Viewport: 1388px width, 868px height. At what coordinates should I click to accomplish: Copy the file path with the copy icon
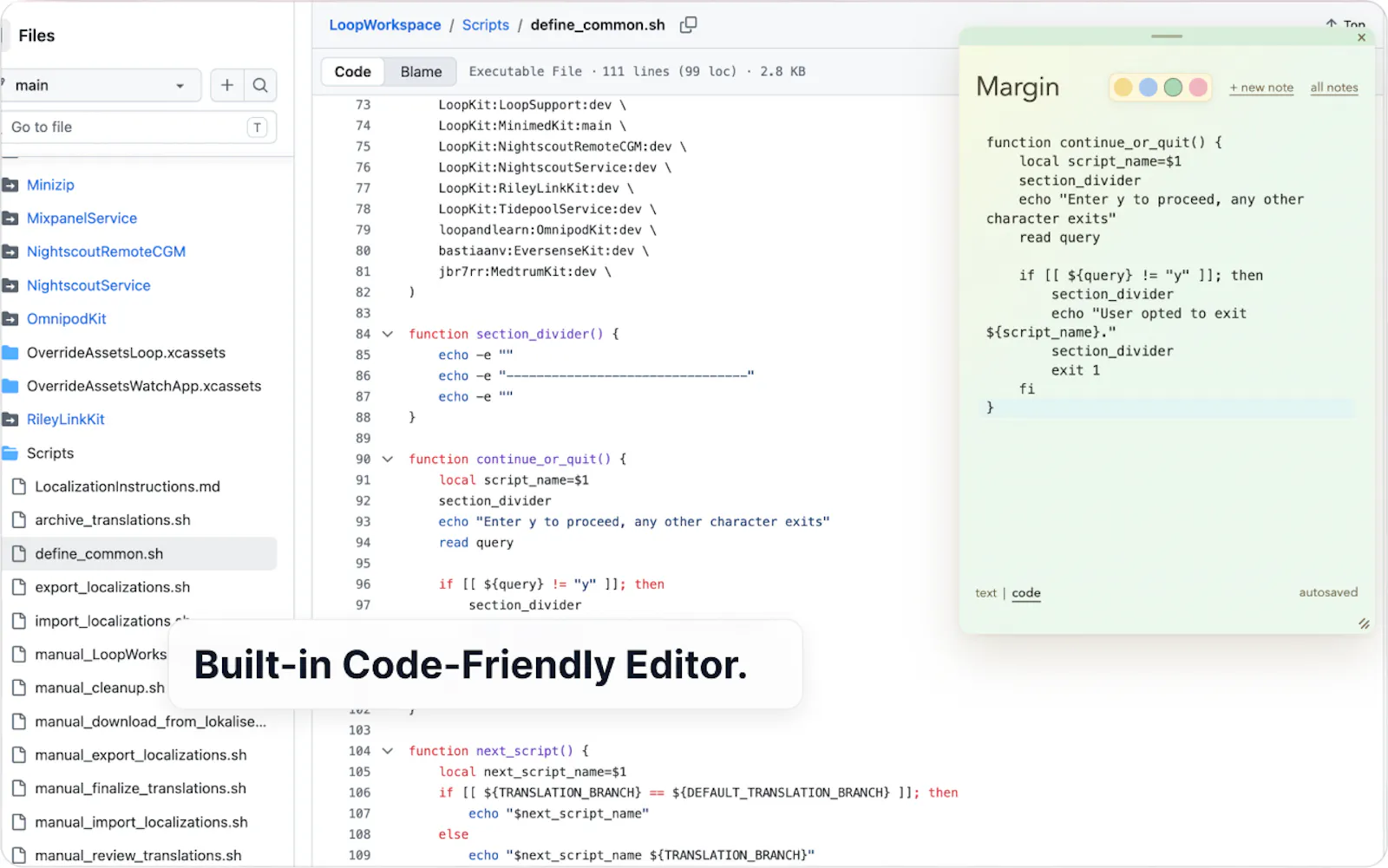coord(688,25)
